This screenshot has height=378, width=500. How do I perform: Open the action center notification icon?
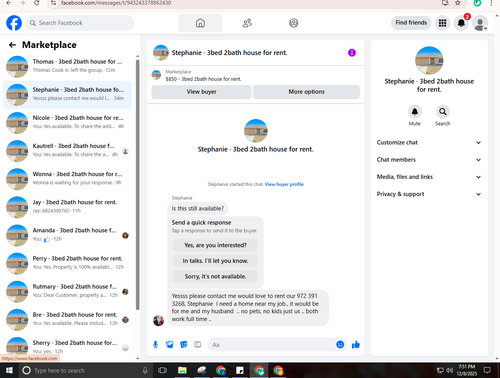(x=487, y=370)
